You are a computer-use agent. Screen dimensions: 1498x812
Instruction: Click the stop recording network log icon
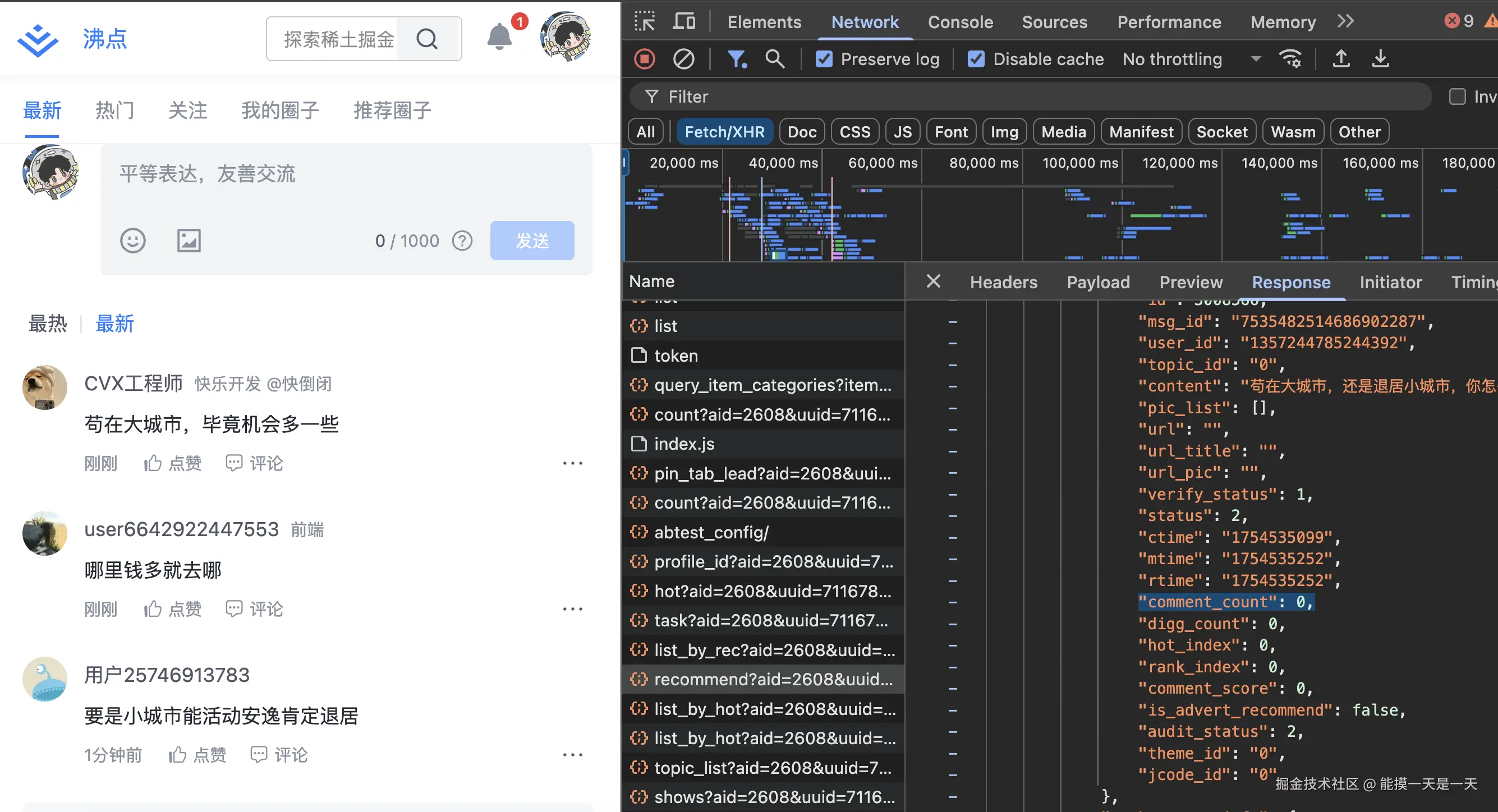[644, 59]
